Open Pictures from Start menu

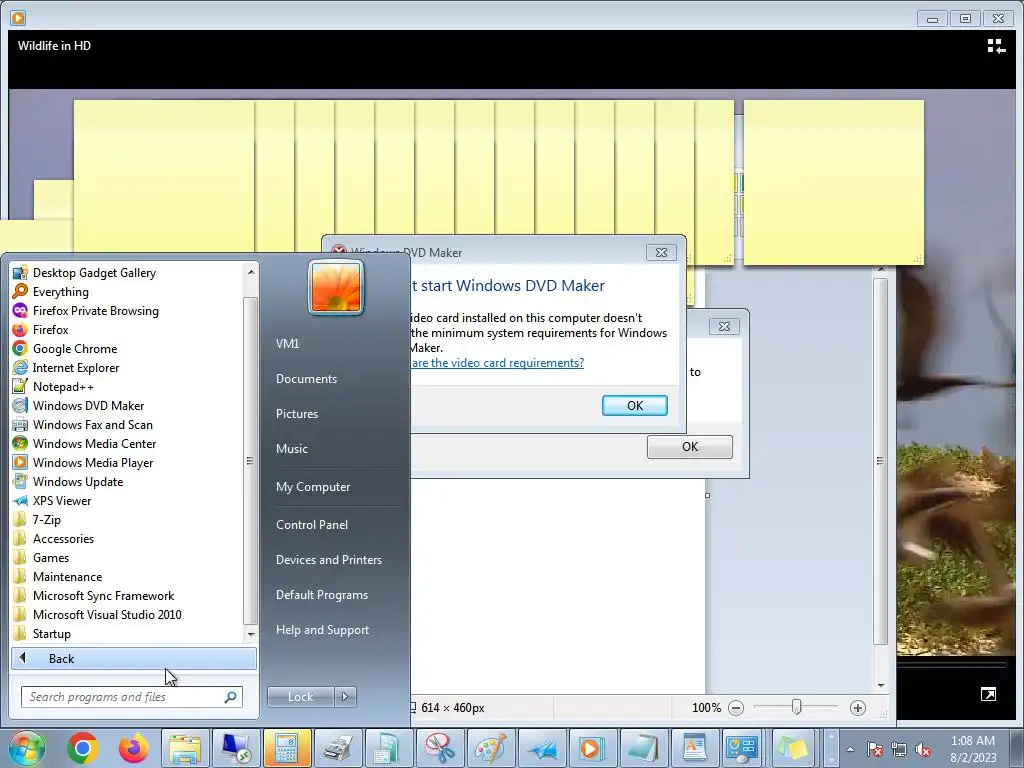click(296, 413)
